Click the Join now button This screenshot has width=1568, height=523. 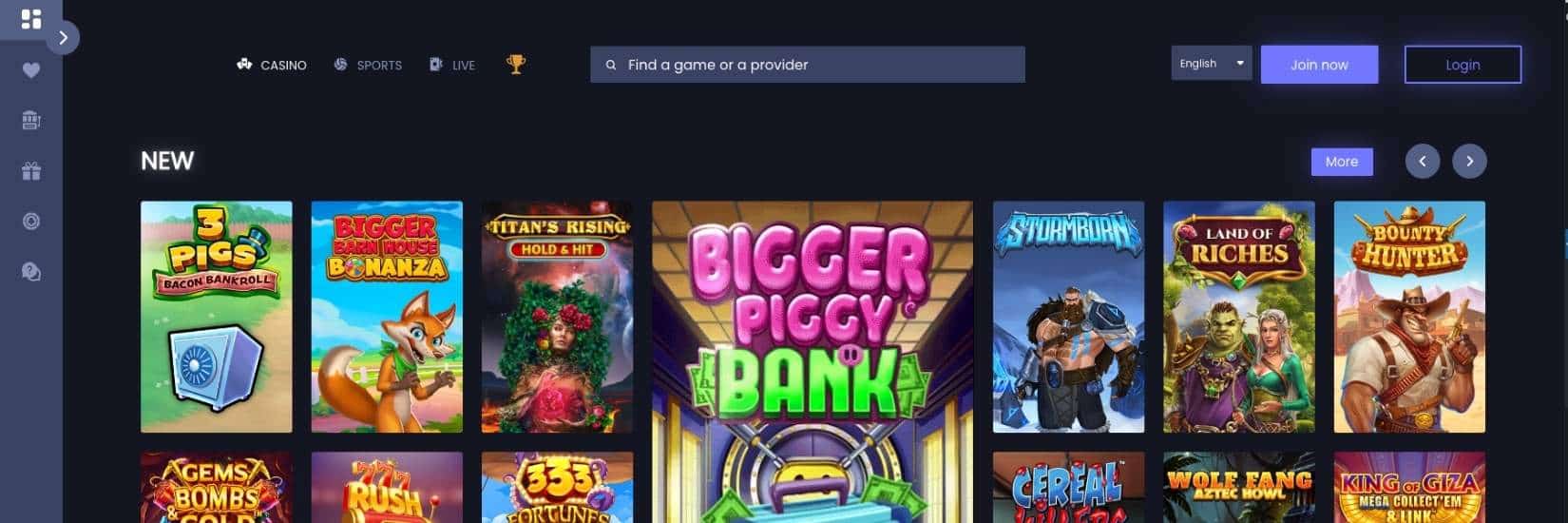[1319, 65]
